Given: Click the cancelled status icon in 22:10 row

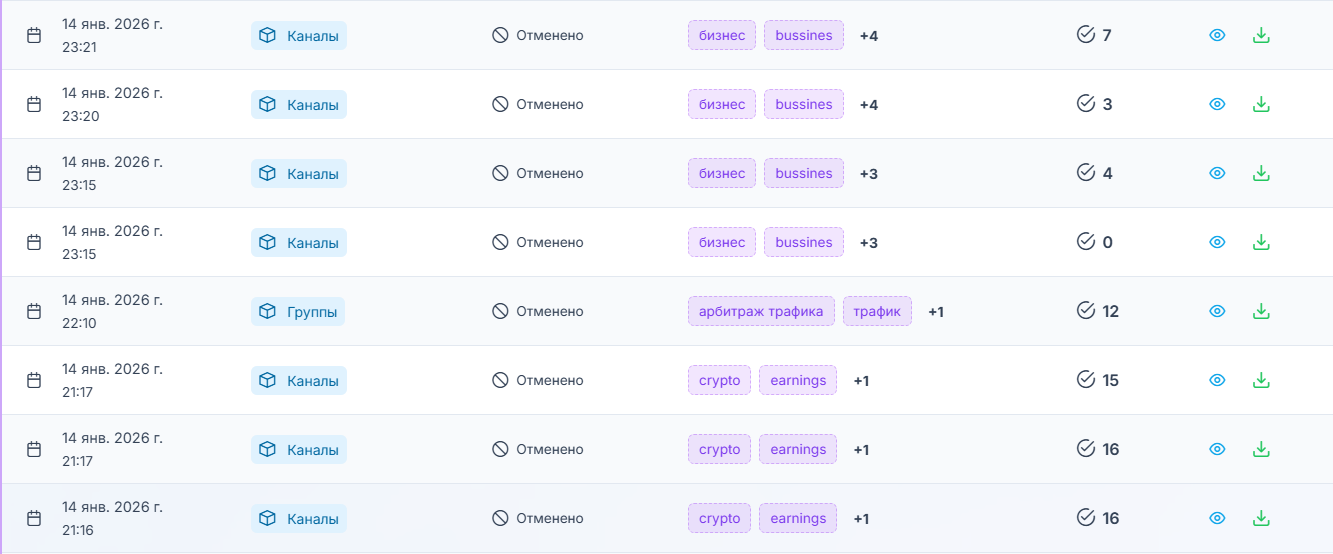Looking at the screenshot, I should point(500,311).
